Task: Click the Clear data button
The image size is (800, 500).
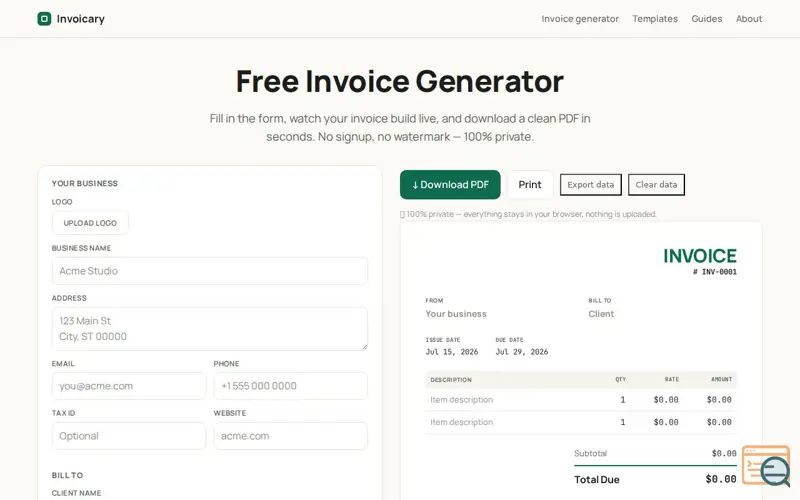Action: pos(656,185)
